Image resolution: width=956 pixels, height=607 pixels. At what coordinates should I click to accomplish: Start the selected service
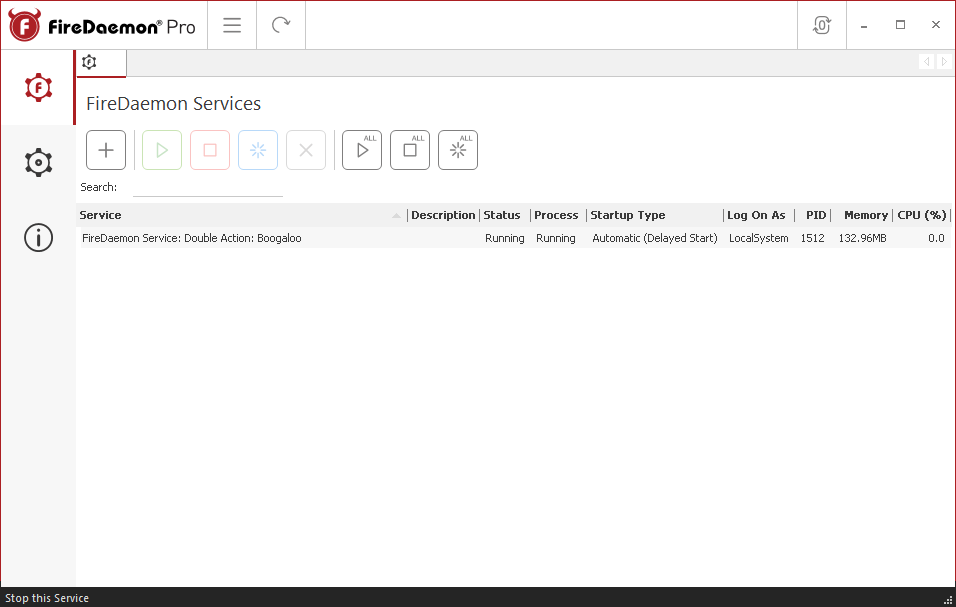[x=162, y=150]
